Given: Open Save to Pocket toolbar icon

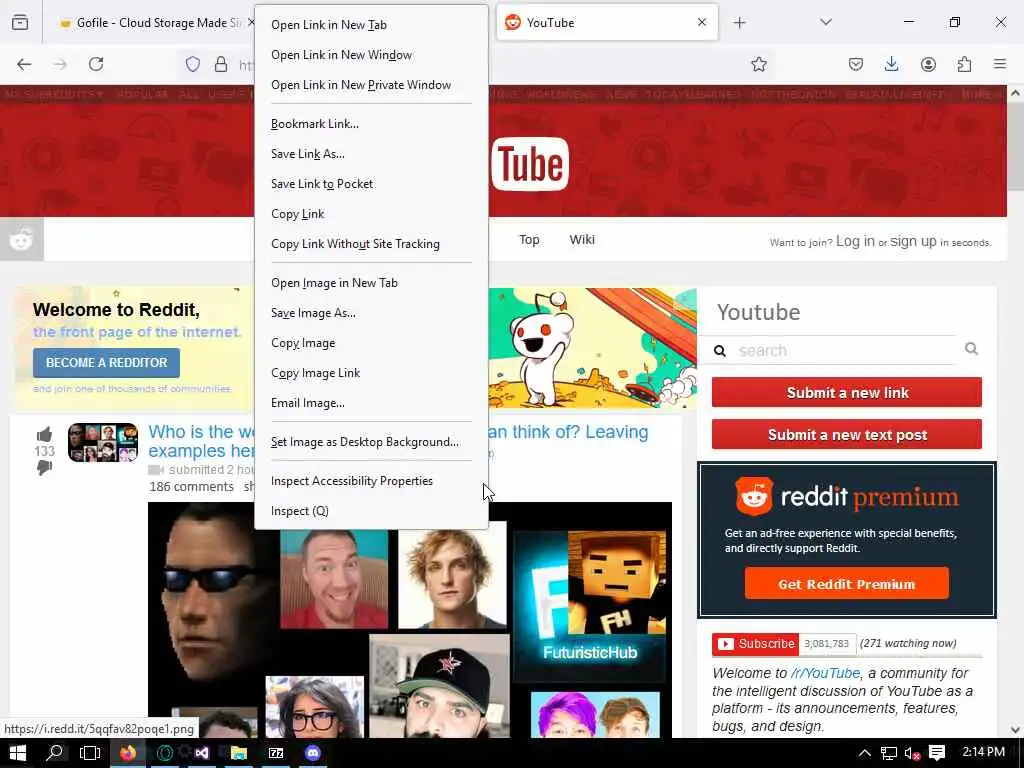Looking at the screenshot, I should [856, 64].
